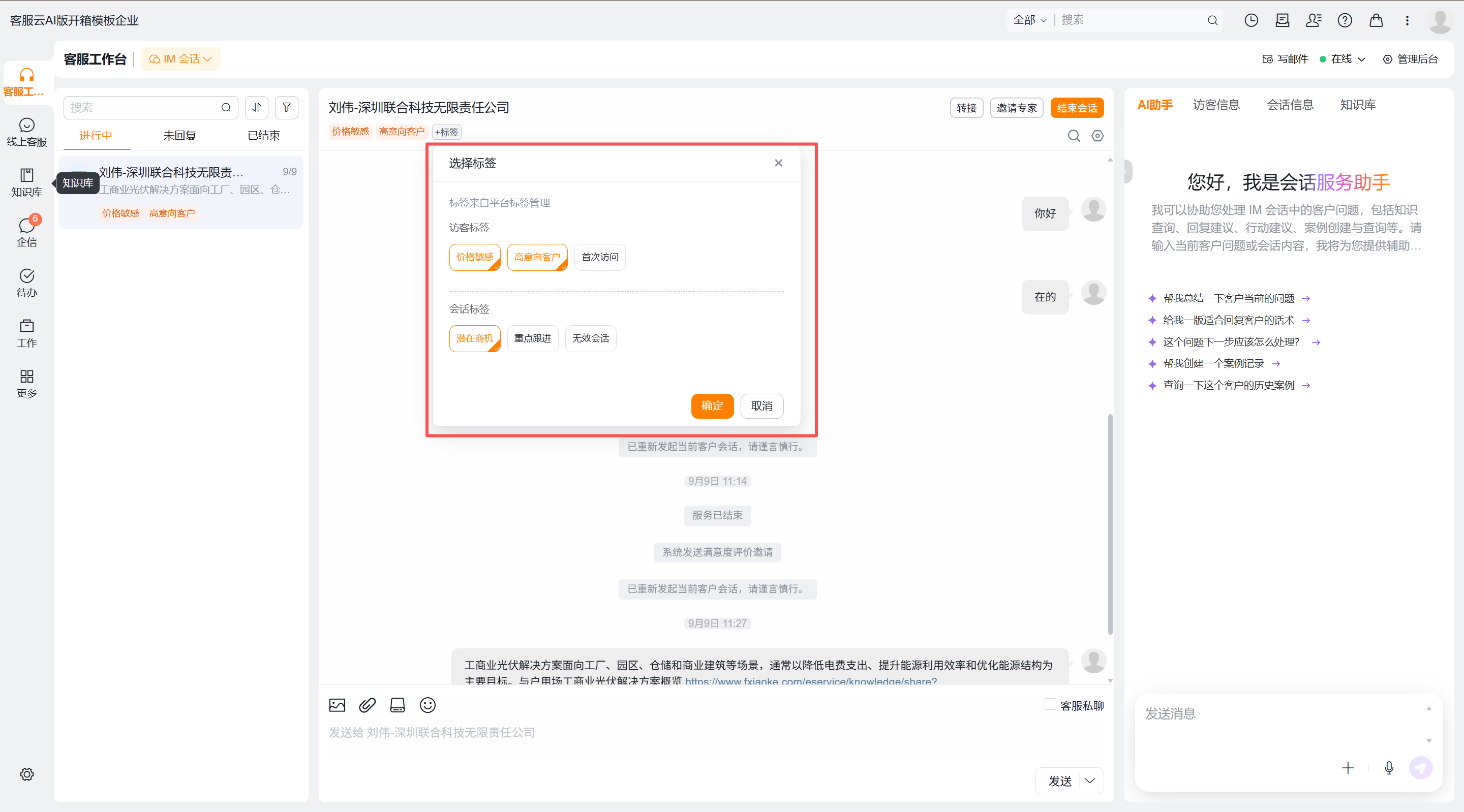Expand the 发送 options arrow

[x=1089, y=780]
